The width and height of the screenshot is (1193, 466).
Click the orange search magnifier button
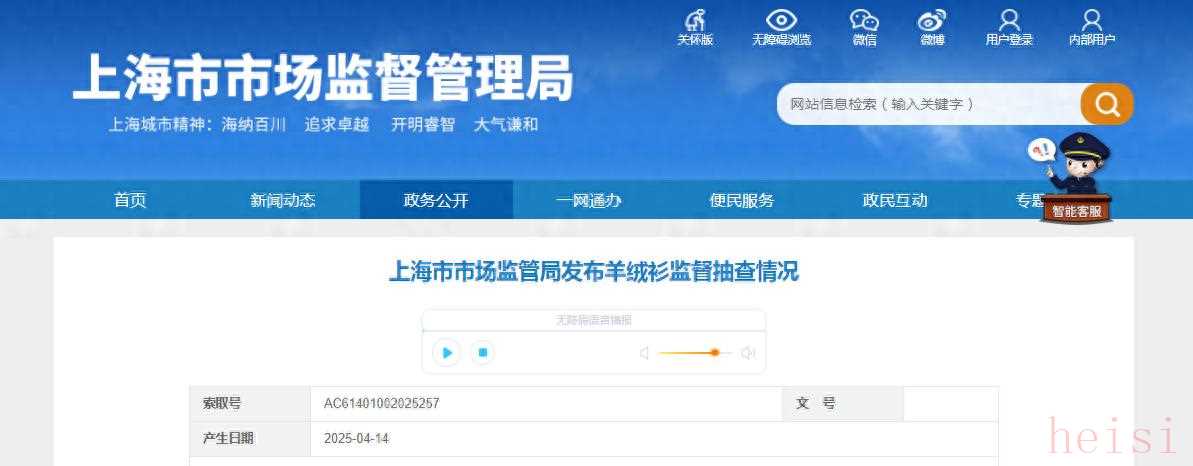[x=1107, y=104]
